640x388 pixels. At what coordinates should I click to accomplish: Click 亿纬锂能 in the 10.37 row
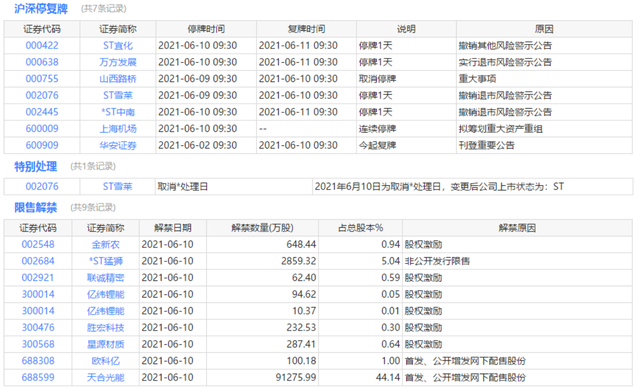[x=106, y=311]
